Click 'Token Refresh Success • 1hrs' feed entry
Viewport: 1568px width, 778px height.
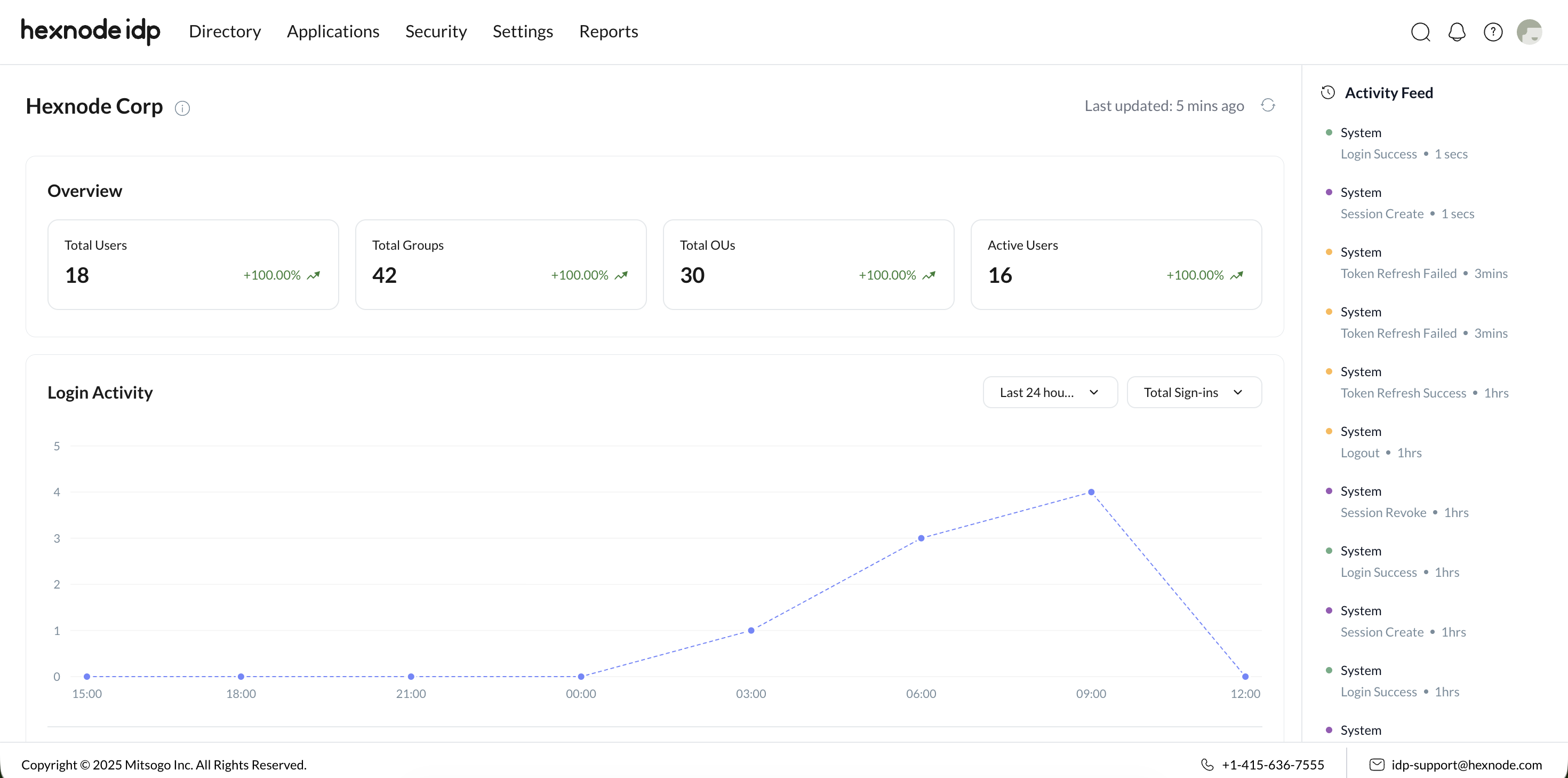[1425, 393]
